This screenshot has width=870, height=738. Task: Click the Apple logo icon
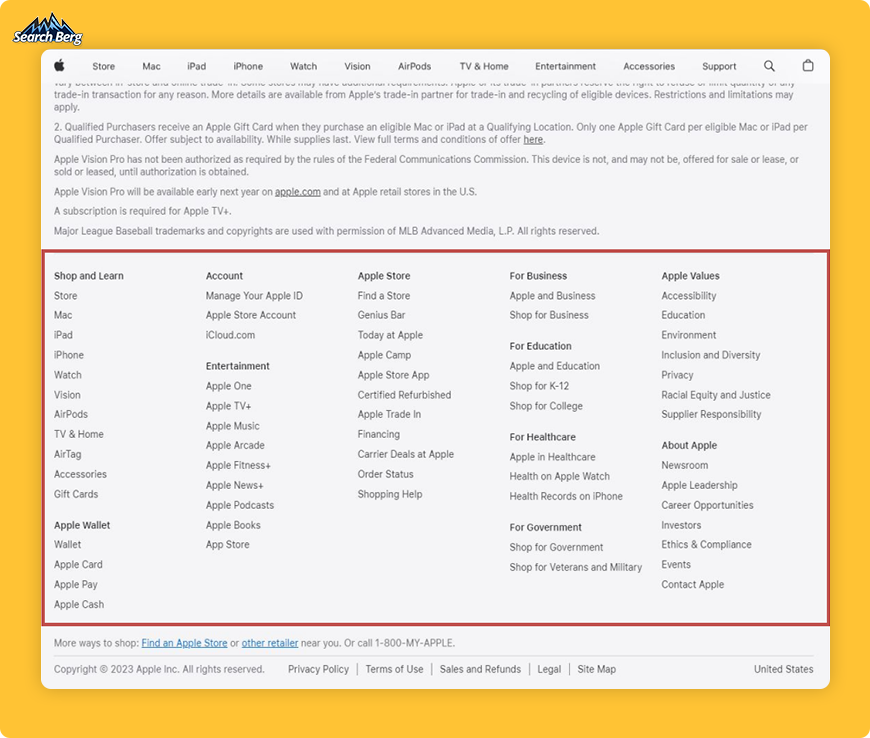pos(59,66)
